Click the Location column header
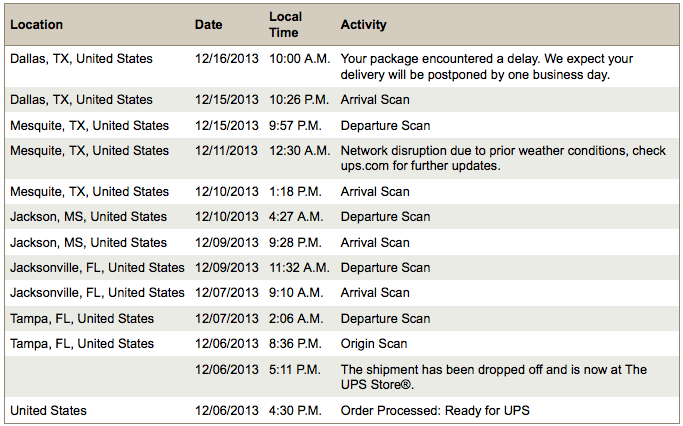Image resolution: width=683 pixels, height=426 pixels. (37, 24)
